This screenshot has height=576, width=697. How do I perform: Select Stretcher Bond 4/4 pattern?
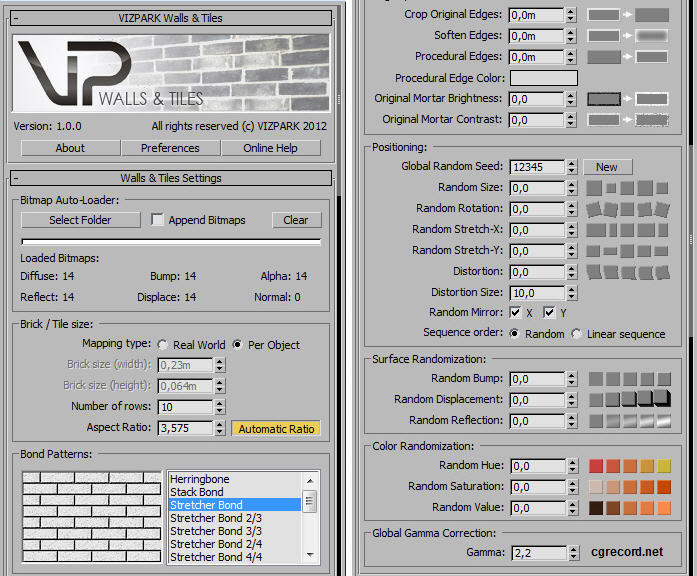[235, 556]
